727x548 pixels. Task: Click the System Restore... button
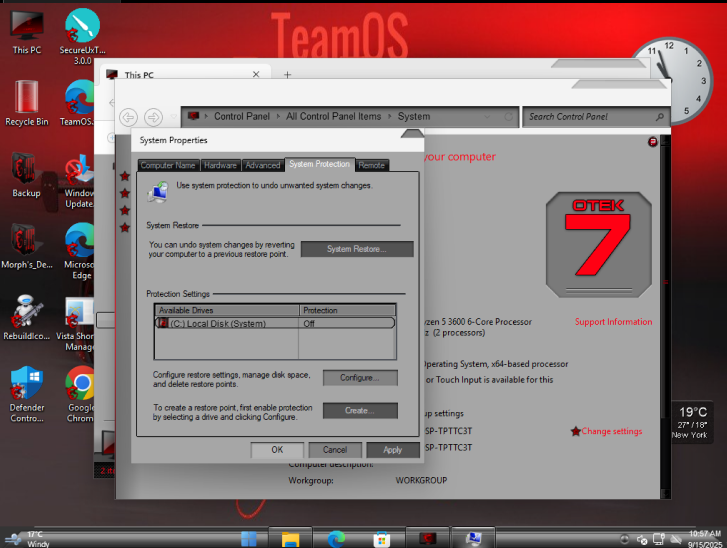point(357,249)
